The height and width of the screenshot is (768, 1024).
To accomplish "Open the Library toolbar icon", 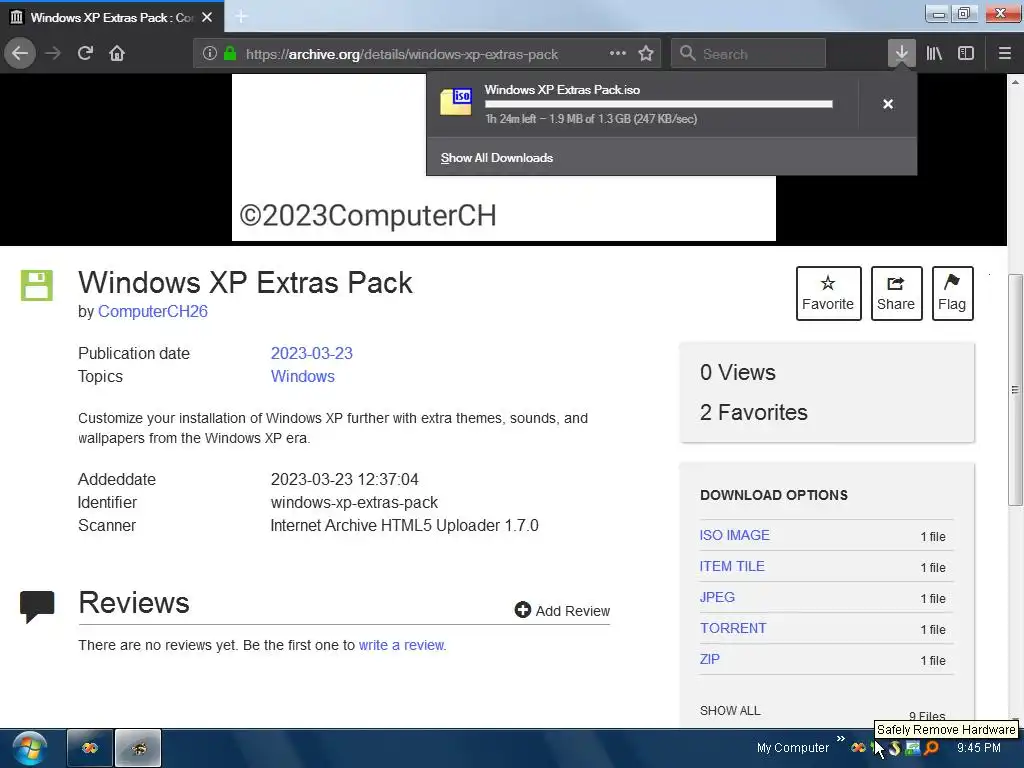I will coord(934,53).
